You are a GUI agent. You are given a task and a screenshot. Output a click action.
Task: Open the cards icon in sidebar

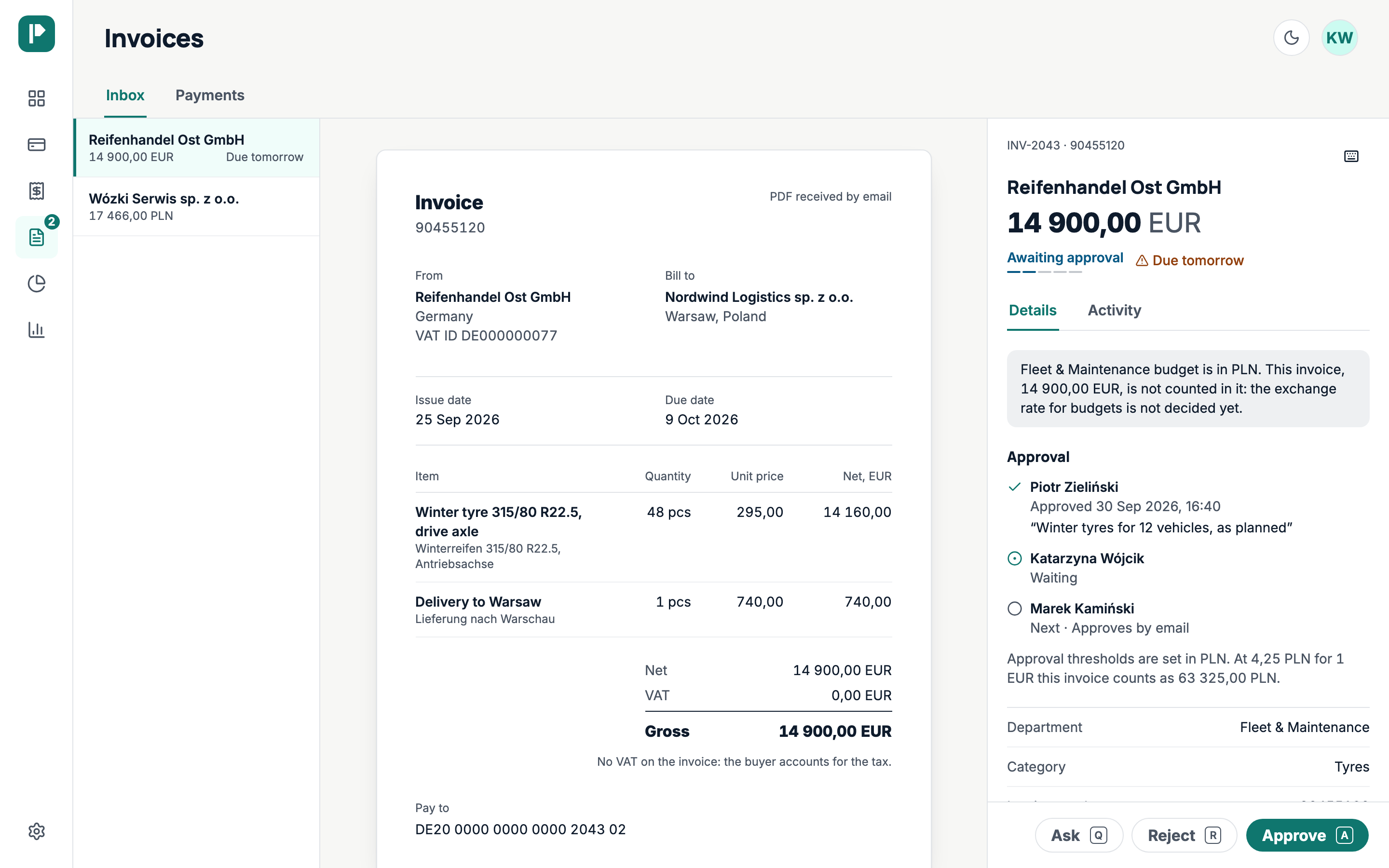coord(36,145)
